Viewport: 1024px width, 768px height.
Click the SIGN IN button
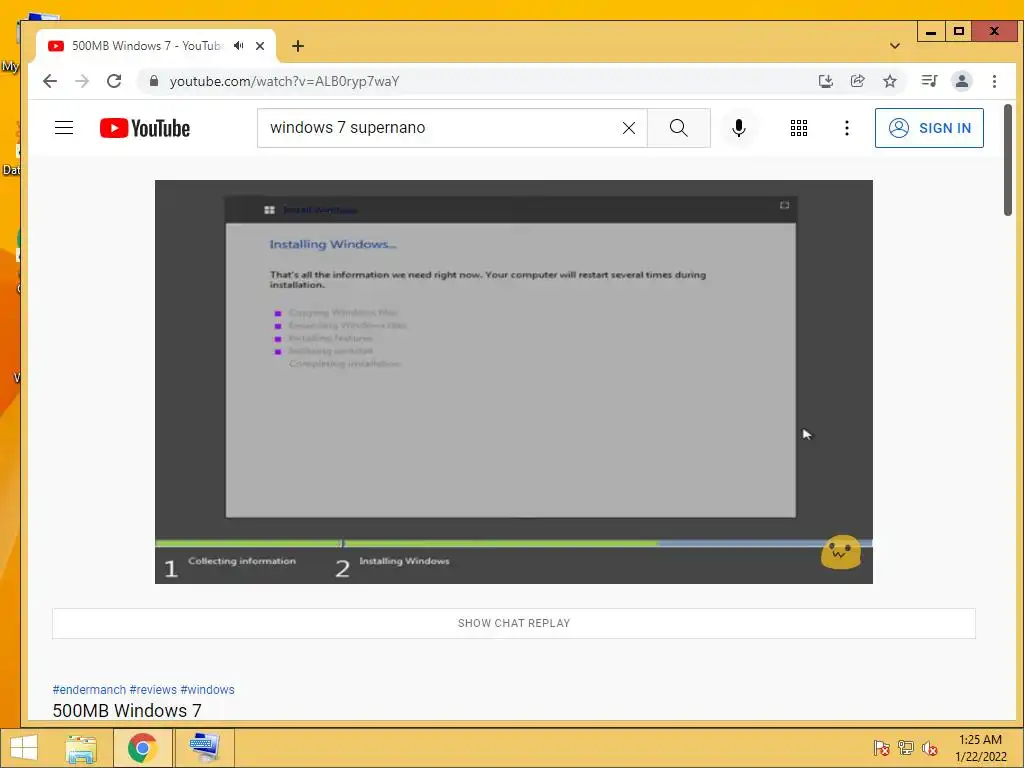[x=929, y=128]
